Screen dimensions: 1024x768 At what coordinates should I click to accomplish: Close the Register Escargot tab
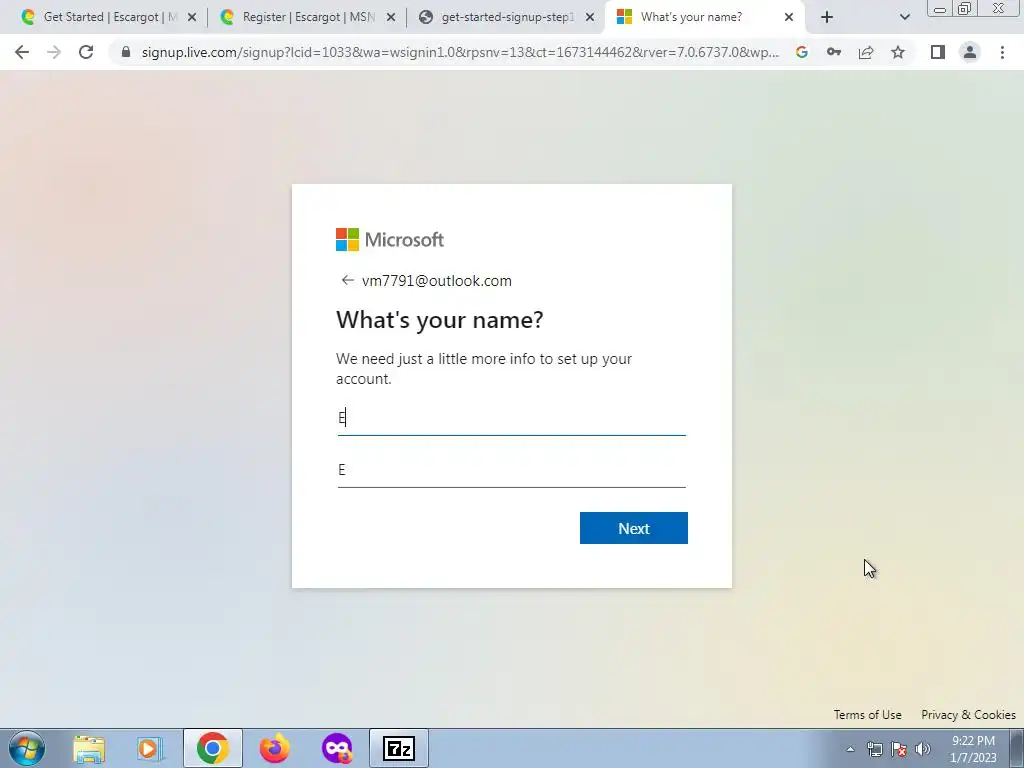coord(391,17)
